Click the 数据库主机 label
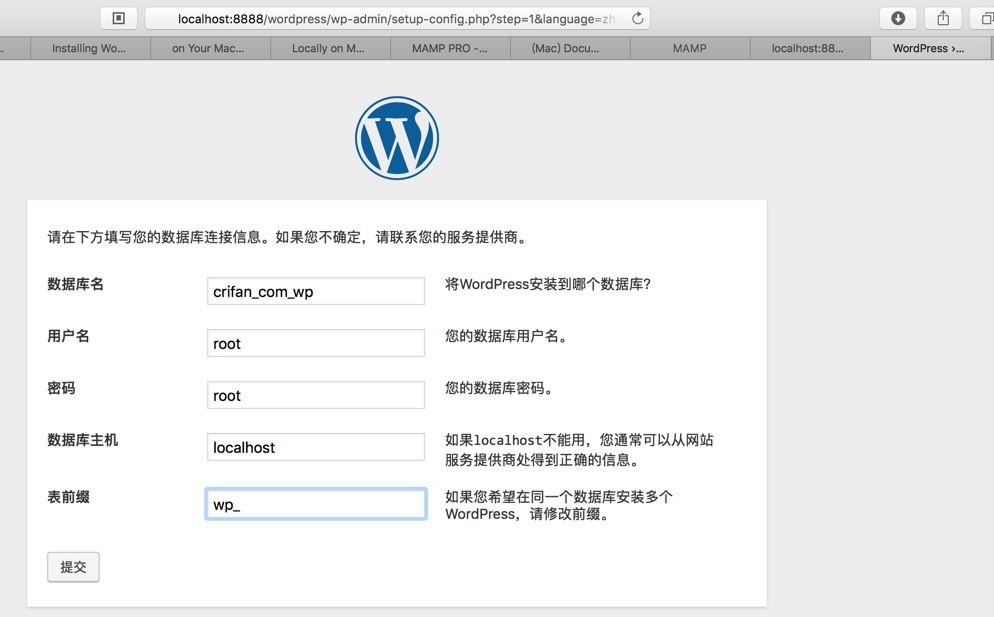 tap(82, 440)
